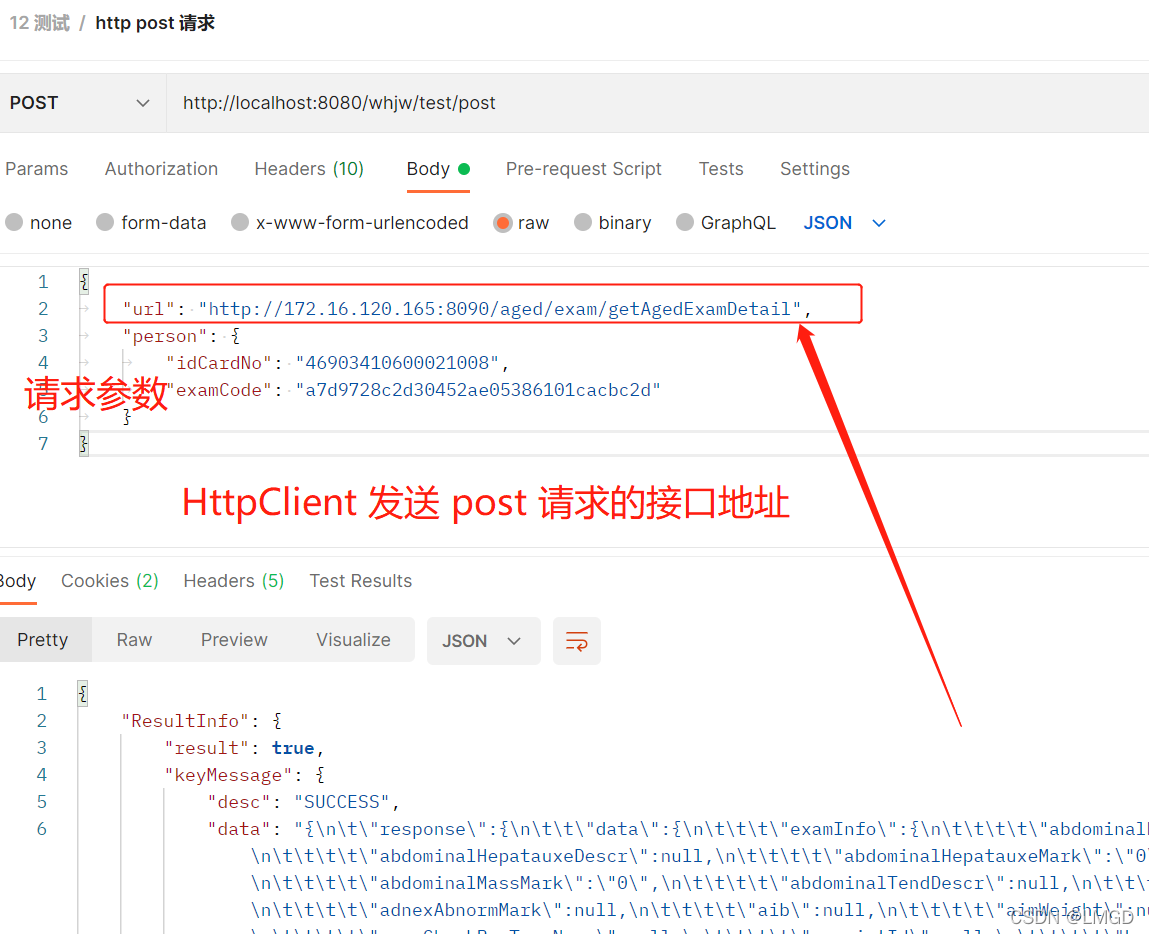Viewport: 1149px width, 934px height.
Task: Open response Cookies (2) tab
Action: pos(110,581)
